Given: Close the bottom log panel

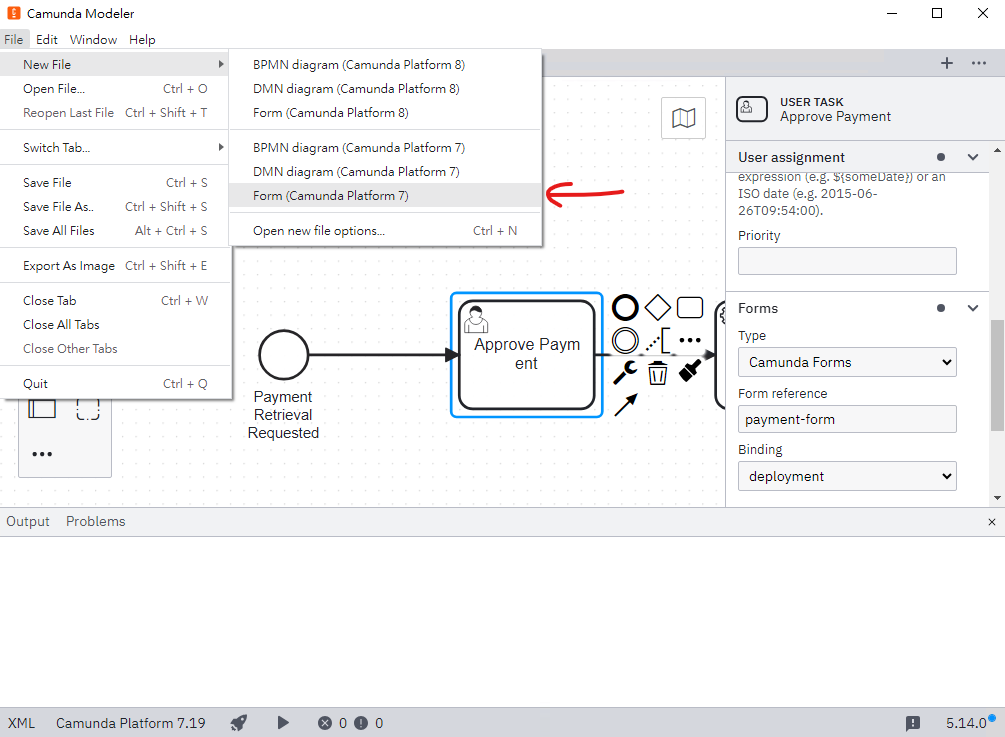Looking at the screenshot, I should pyautogui.click(x=992, y=522).
